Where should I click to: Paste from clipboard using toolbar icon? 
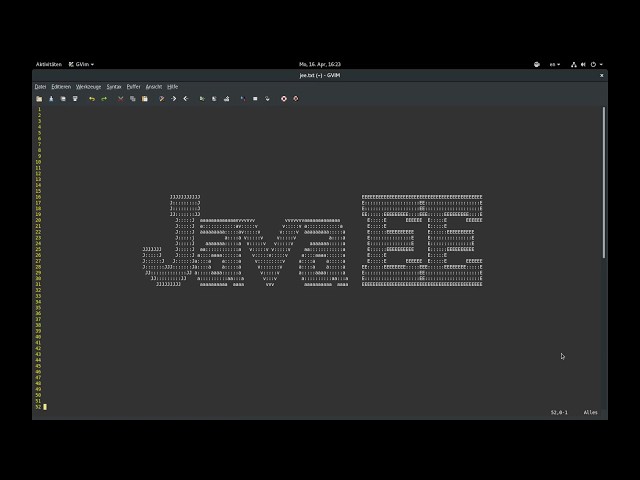[144, 99]
